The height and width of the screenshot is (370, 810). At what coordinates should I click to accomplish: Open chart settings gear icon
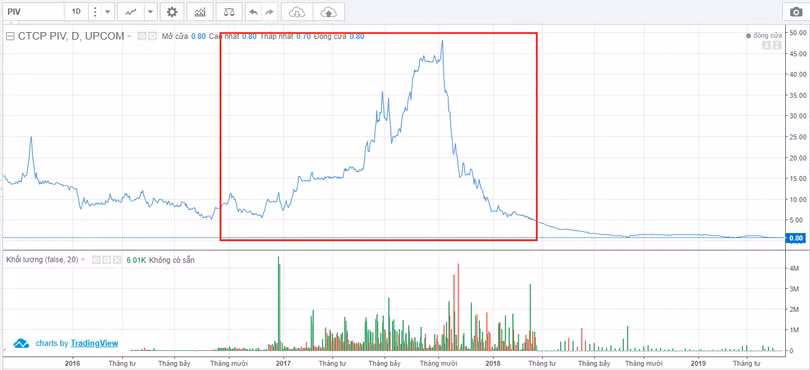point(172,11)
